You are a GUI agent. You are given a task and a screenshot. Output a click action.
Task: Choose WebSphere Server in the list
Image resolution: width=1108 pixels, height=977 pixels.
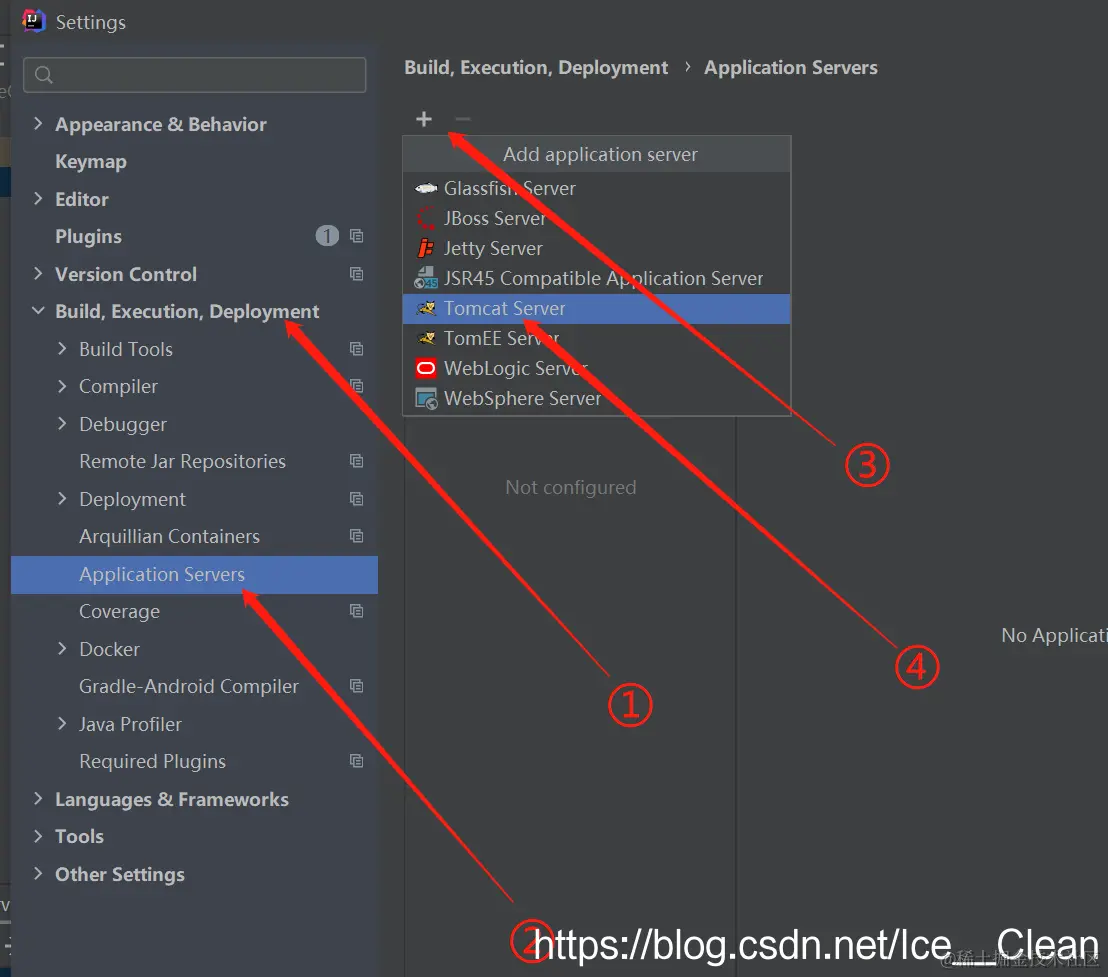596,398
